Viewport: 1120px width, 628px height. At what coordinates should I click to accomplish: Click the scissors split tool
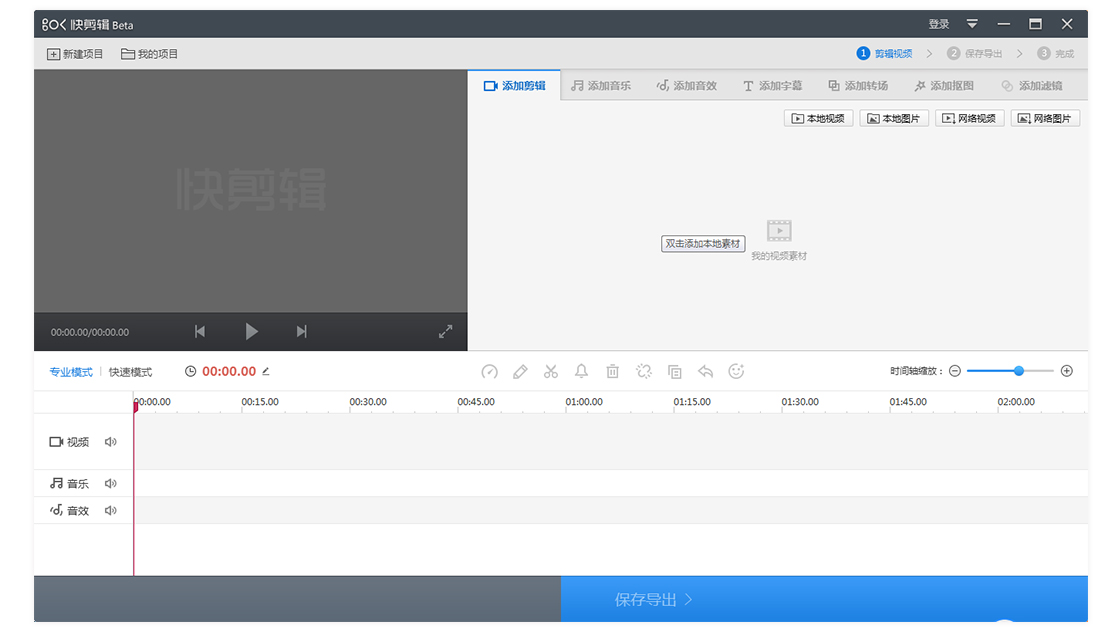(551, 372)
